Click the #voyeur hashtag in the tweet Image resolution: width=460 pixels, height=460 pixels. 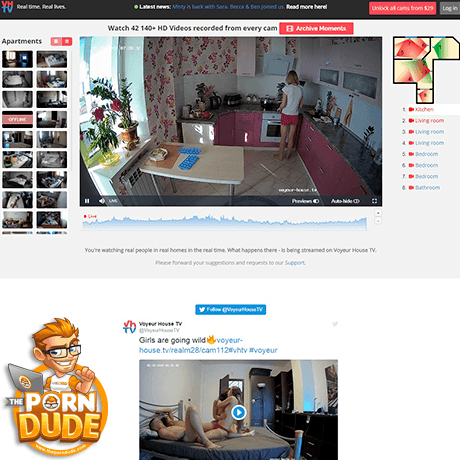coord(263,350)
